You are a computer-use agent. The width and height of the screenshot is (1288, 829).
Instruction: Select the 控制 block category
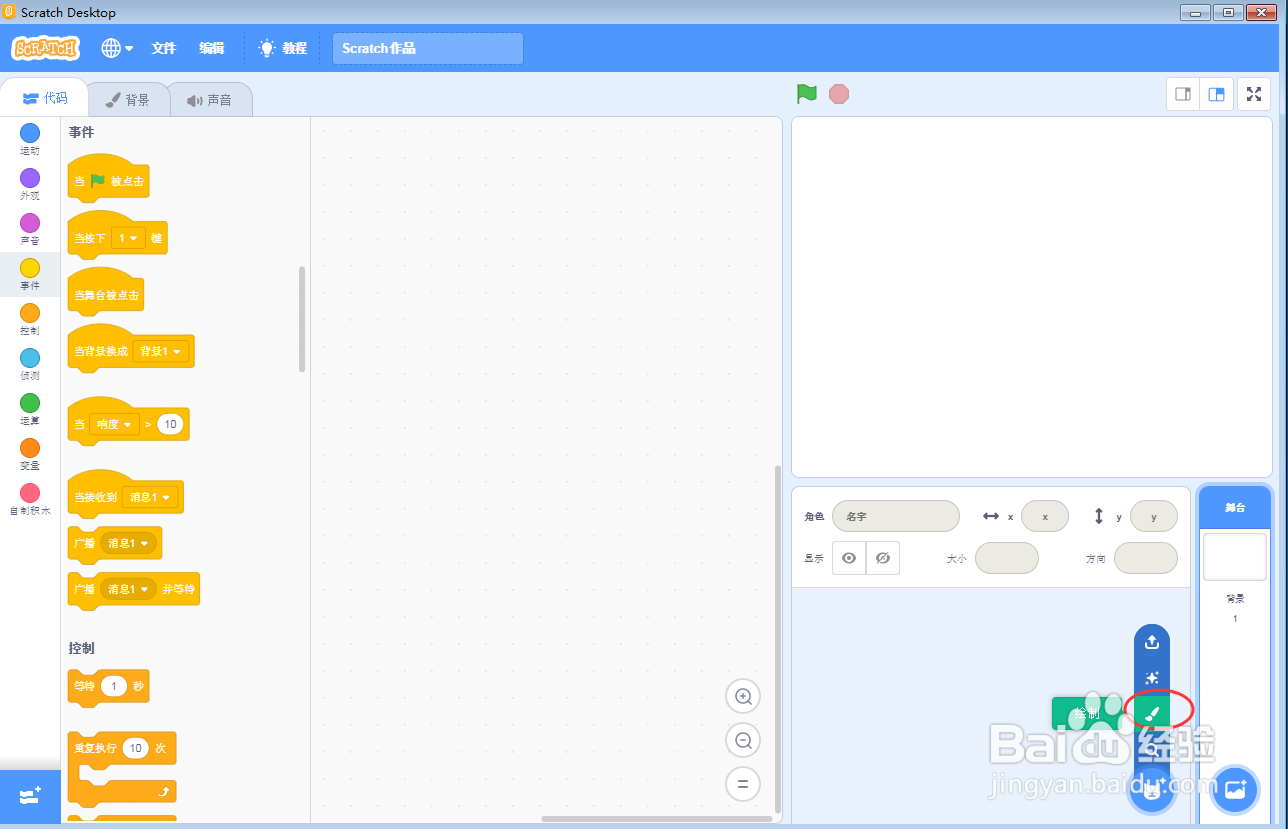[x=30, y=319]
